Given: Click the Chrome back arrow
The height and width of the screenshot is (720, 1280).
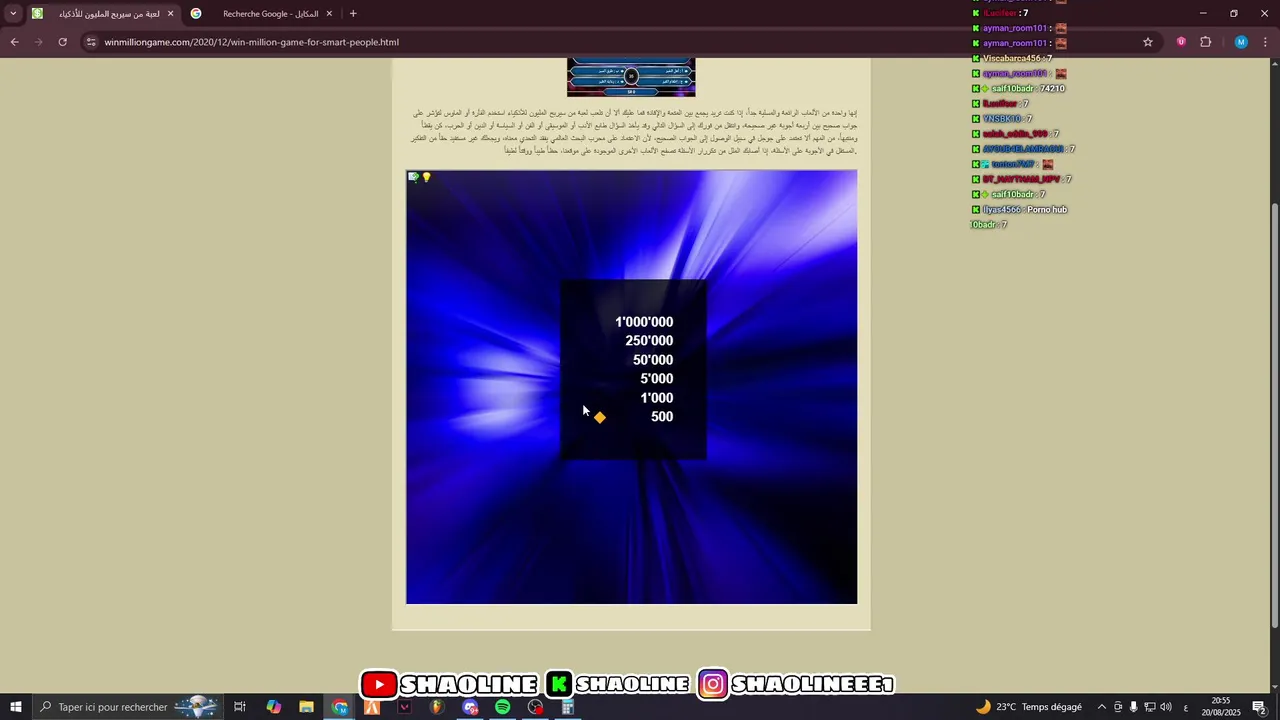Looking at the screenshot, I should click(14, 42).
